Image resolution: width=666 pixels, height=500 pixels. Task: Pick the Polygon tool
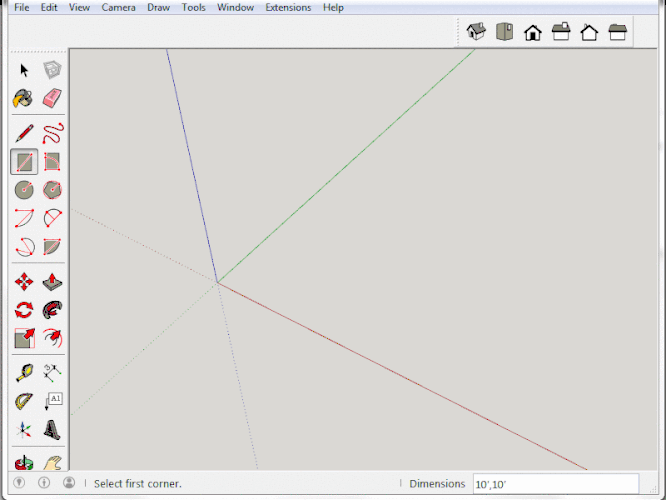click(x=52, y=190)
